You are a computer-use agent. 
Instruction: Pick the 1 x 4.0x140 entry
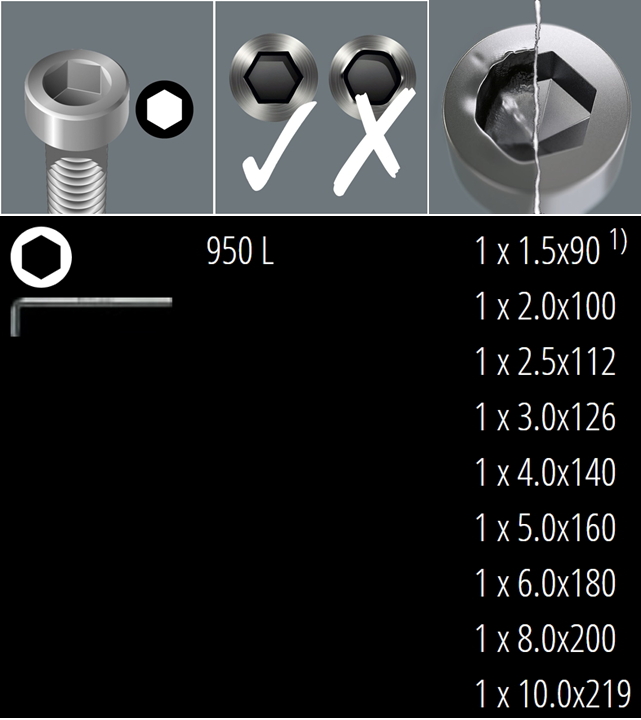point(545,472)
